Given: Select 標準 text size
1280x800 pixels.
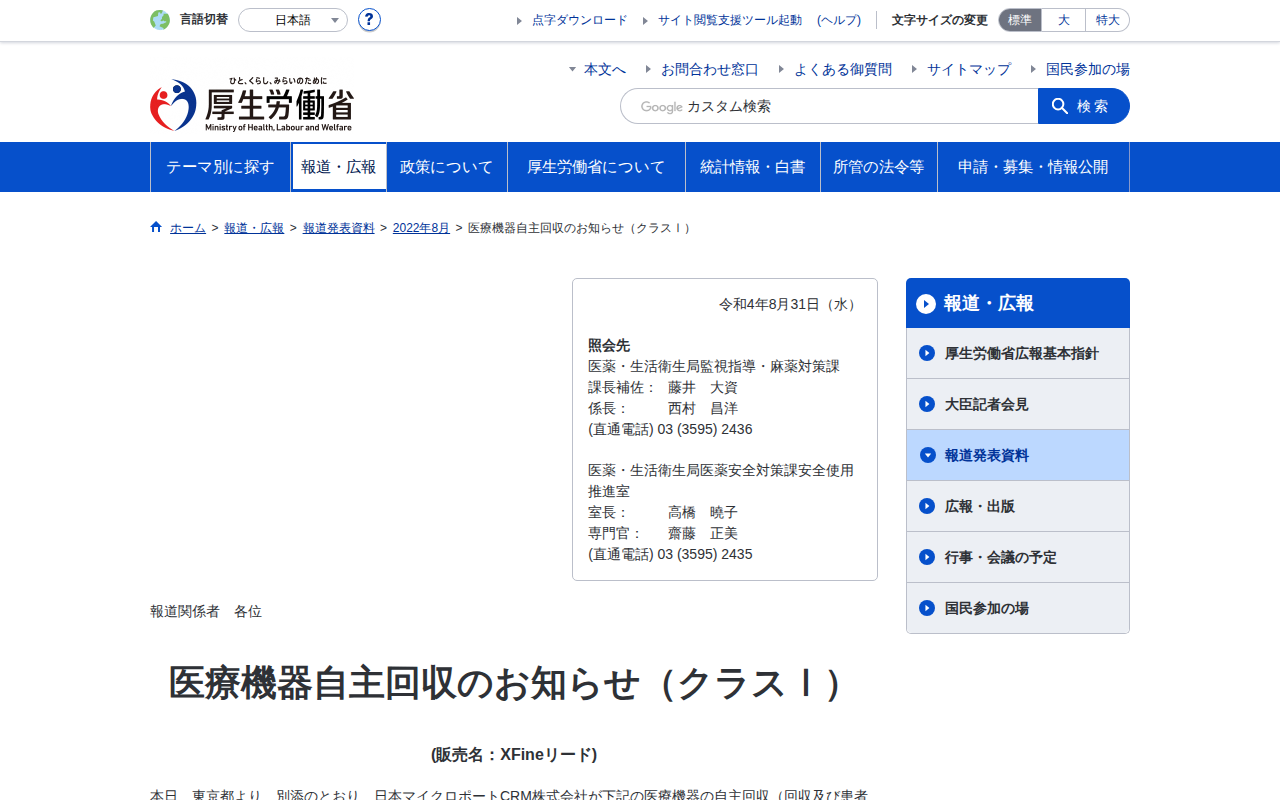Looking at the screenshot, I should click(1020, 20).
